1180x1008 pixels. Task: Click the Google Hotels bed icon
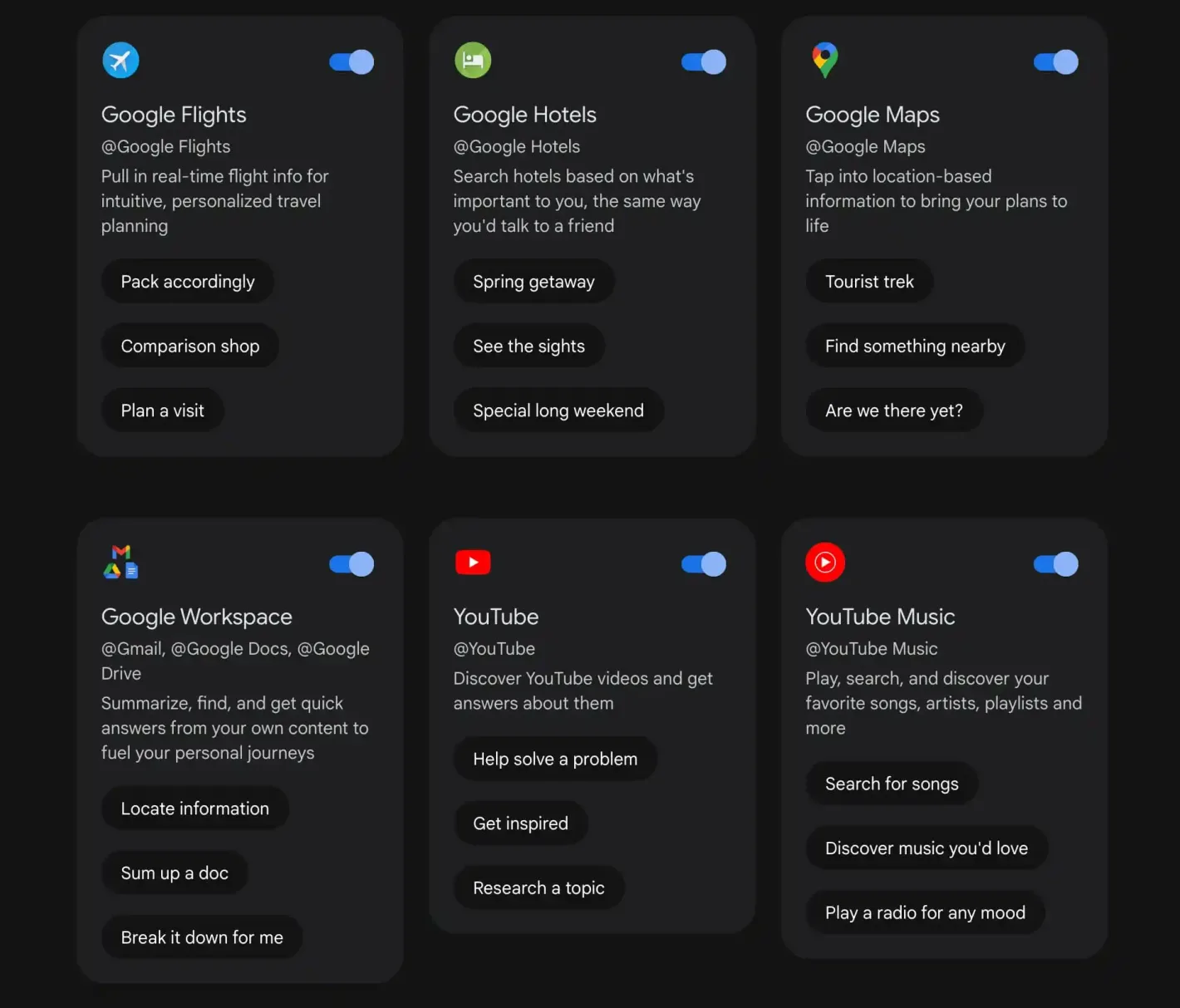click(x=473, y=60)
